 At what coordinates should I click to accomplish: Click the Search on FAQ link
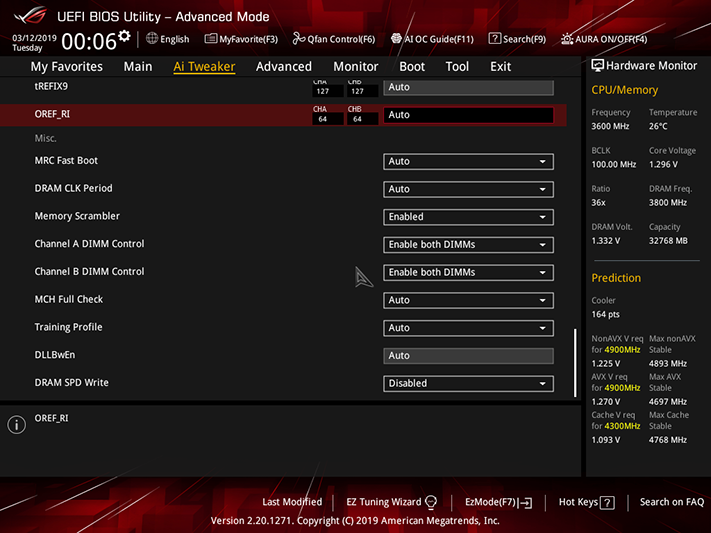pyautogui.click(x=672, y=502)
